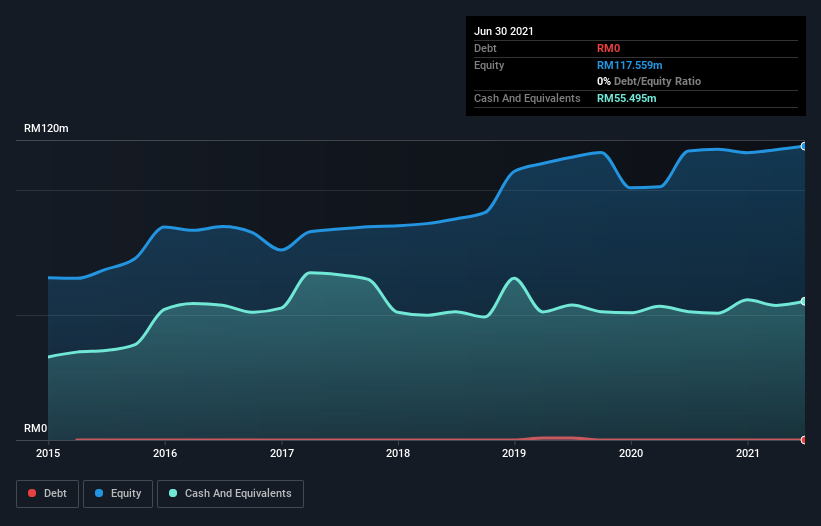
Task: Toggle the Equity legend button
Action: coord(118,494)
